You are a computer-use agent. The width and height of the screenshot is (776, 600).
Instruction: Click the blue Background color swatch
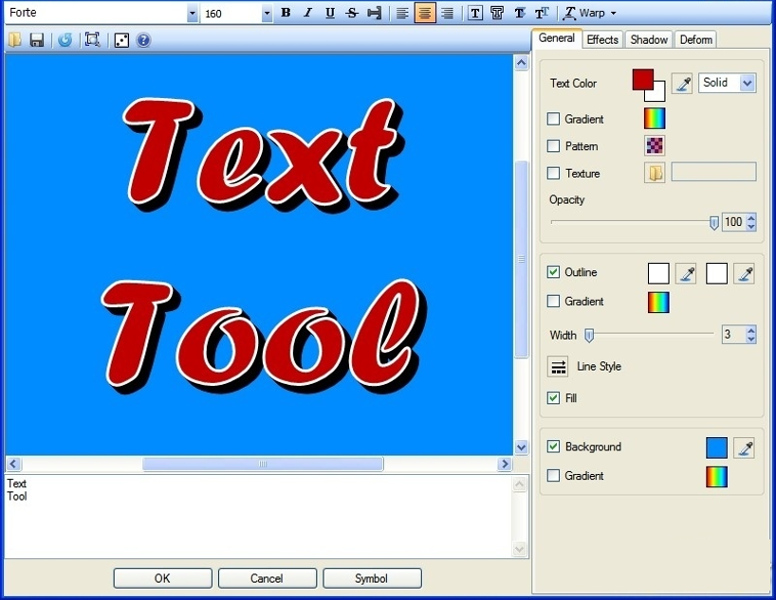(x=717, y=448)
